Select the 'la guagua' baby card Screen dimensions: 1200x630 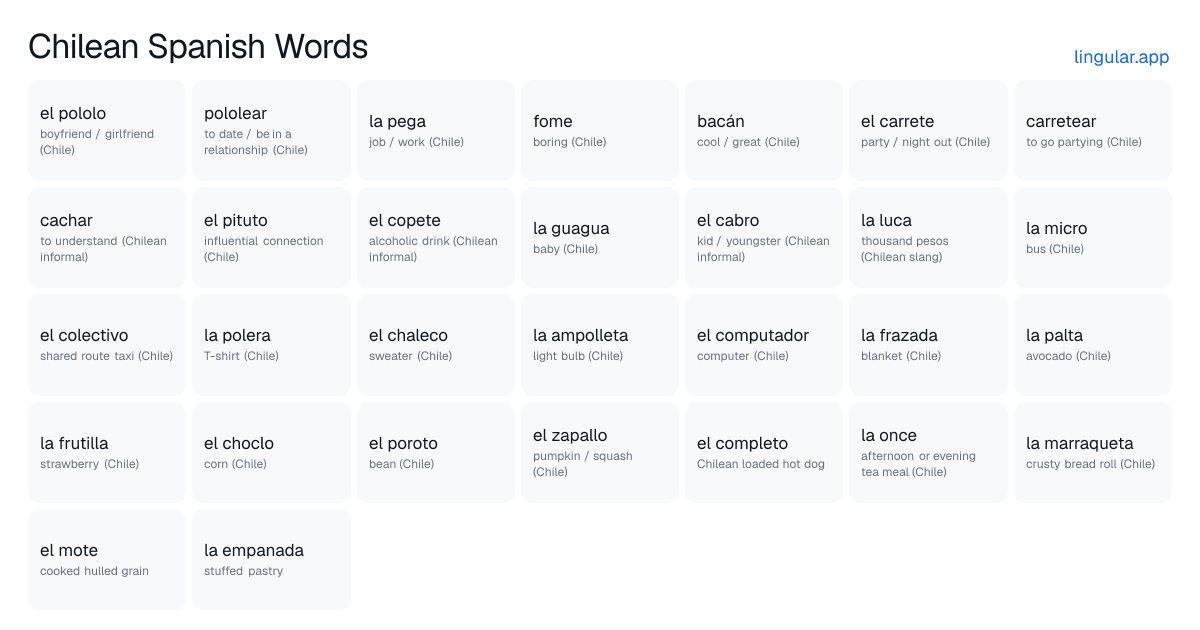600,238
